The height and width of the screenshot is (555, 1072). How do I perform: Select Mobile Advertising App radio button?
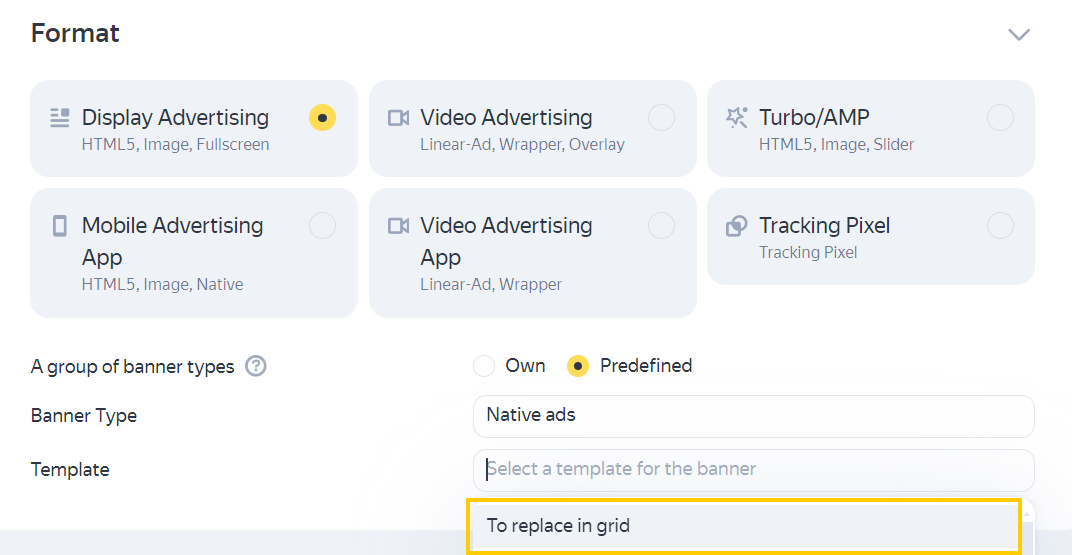click(x=322, y=226)
